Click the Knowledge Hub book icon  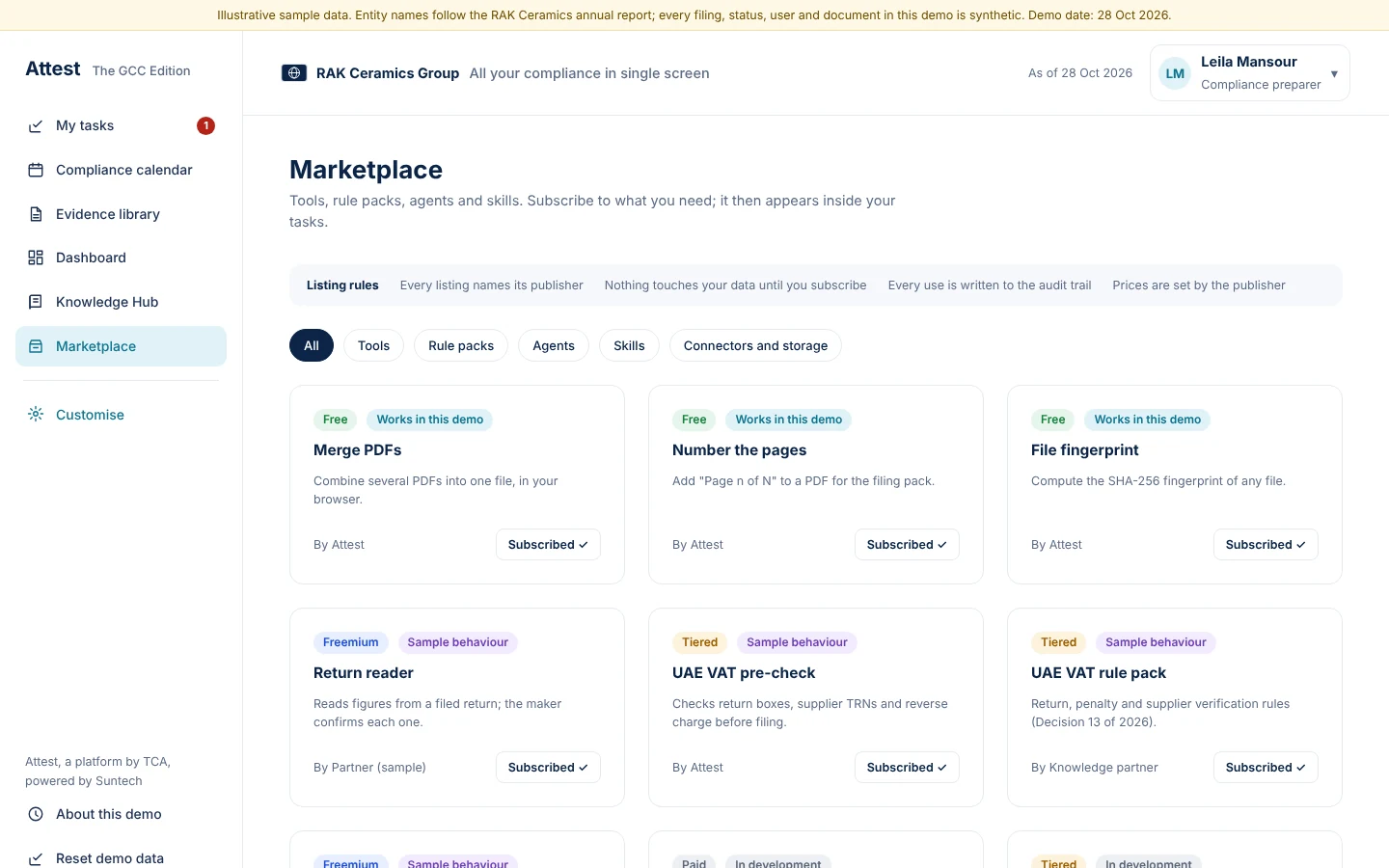click(x=36, y=302)
